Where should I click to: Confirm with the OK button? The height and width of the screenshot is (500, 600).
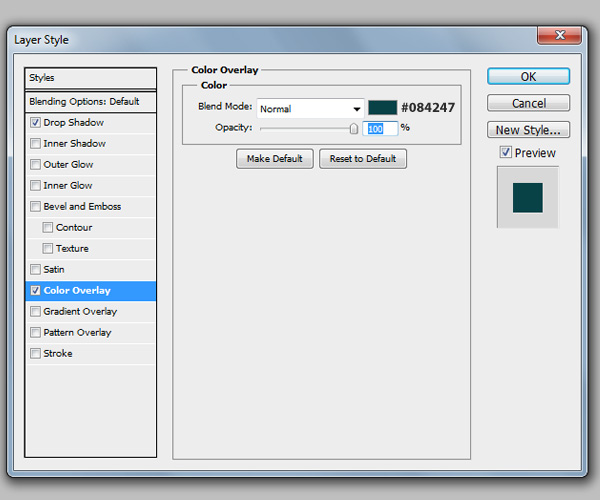point(528,77)
